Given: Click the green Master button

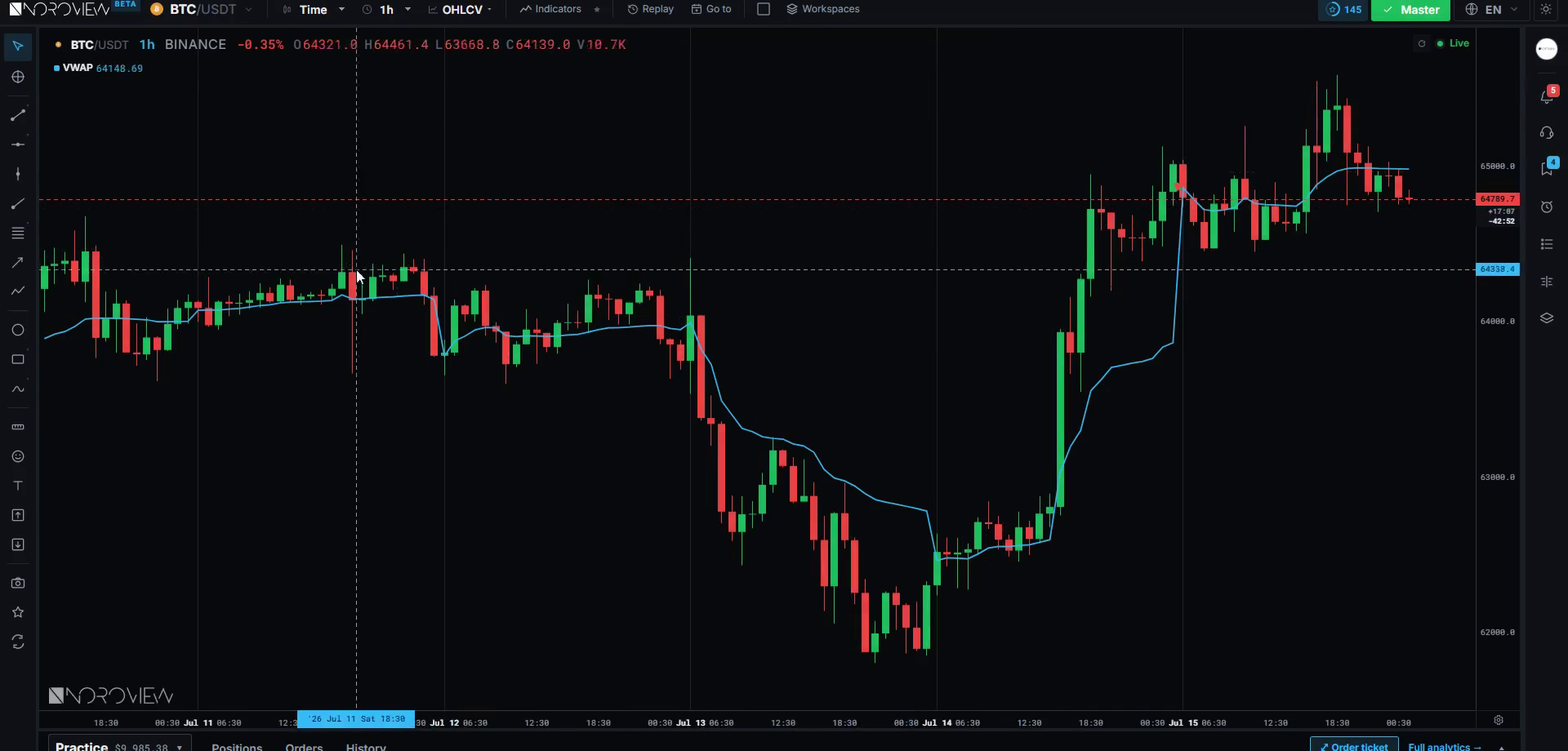Looking at the screenshot, I should [1411, 10].
